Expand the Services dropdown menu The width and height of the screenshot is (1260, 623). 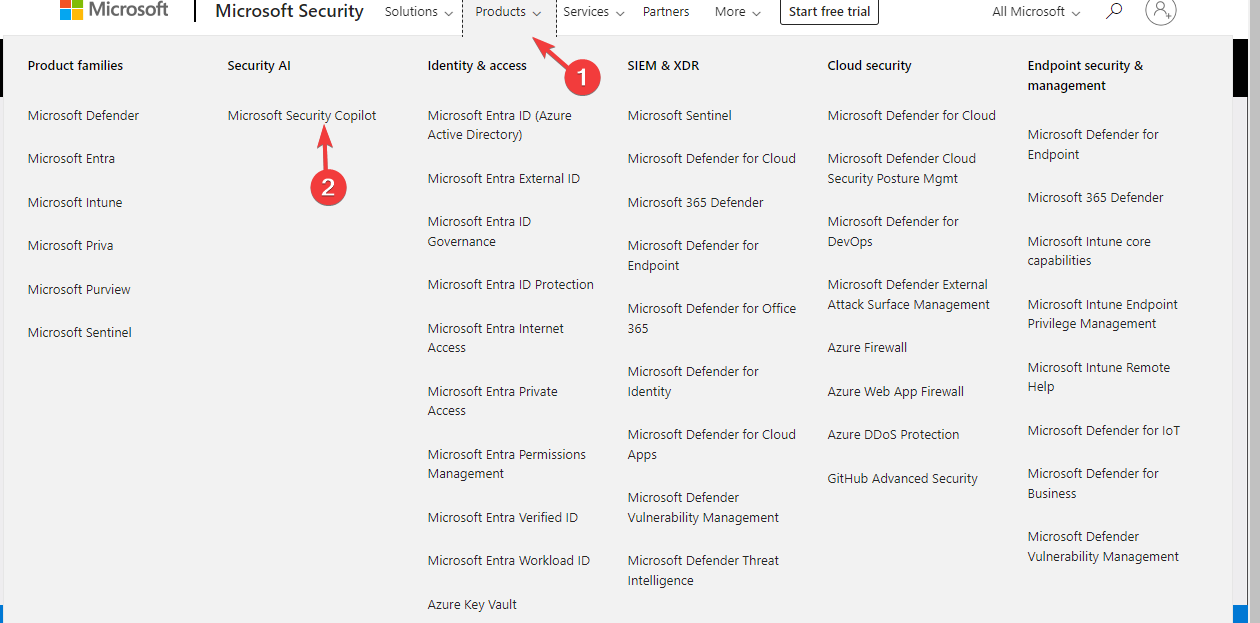(x=594, y=12)
